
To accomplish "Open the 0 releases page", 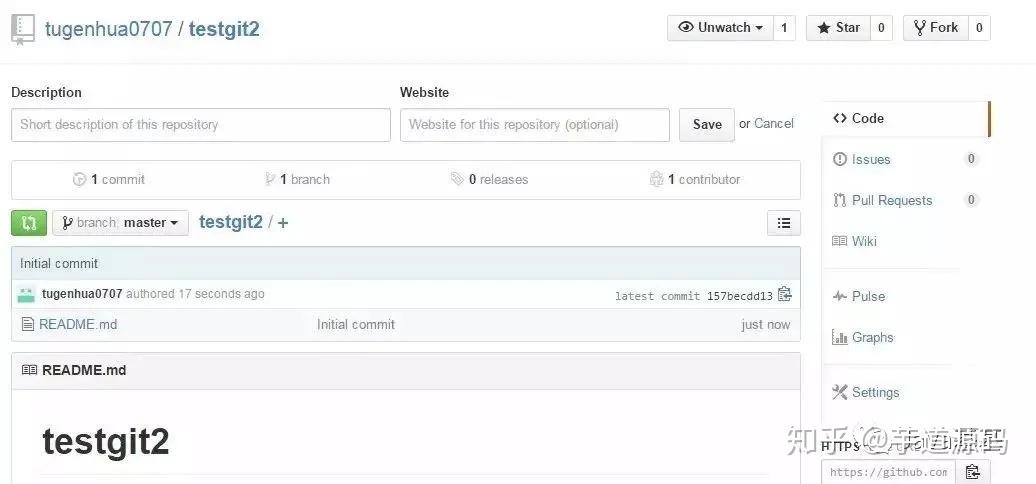I will coord(490,179).
